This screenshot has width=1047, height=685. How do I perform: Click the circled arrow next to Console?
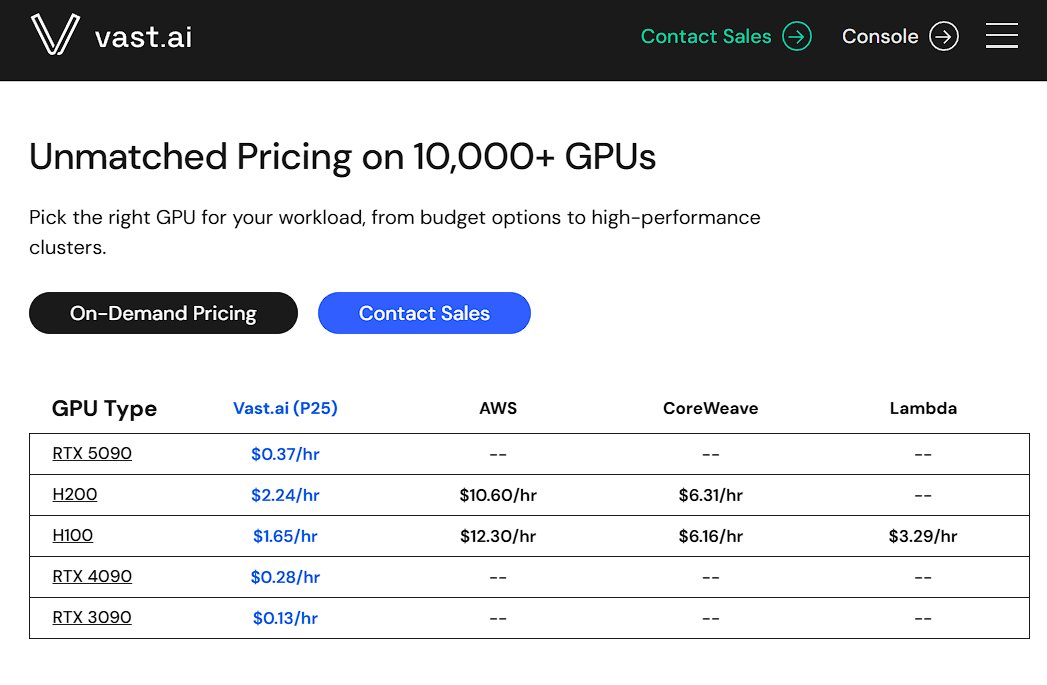pyautogui.click(x=943, y=37)
